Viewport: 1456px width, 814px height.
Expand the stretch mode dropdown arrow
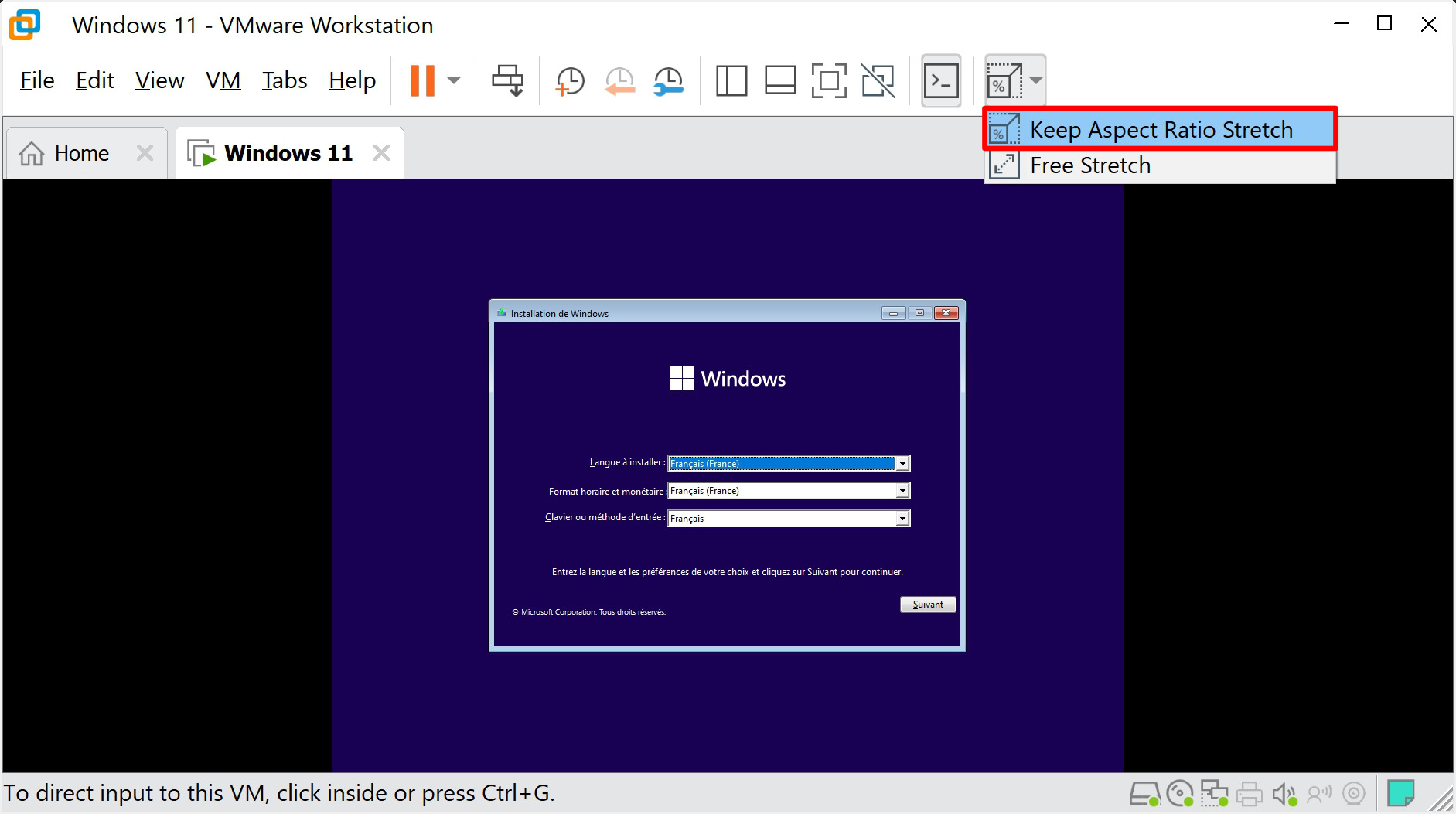(1036, 80)
